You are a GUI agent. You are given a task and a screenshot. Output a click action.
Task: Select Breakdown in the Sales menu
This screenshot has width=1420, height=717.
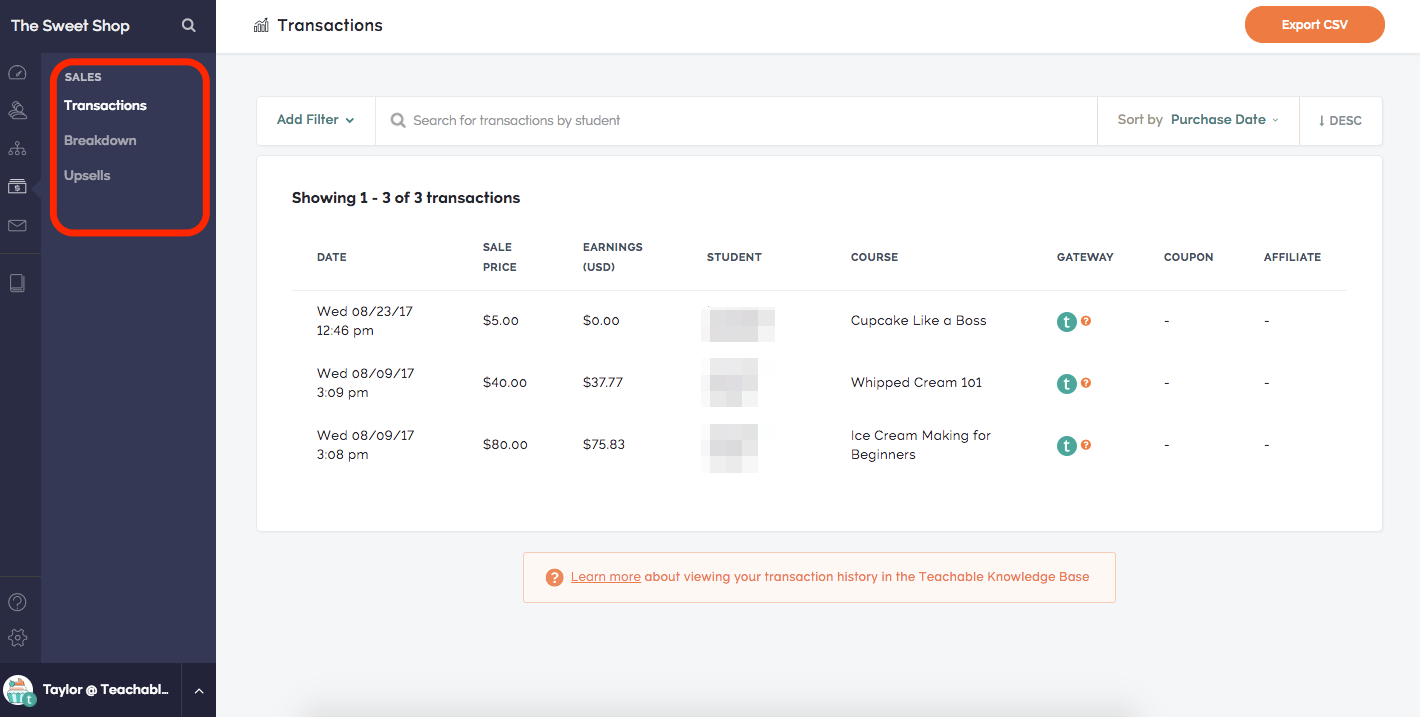pos(100,140)
